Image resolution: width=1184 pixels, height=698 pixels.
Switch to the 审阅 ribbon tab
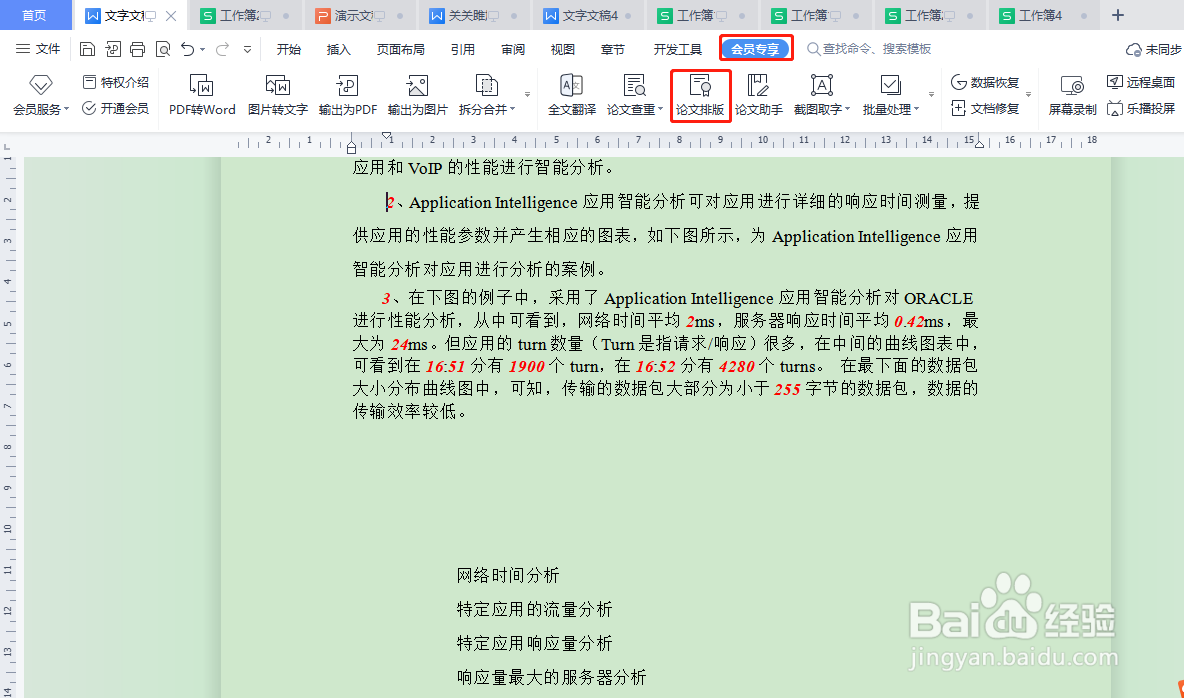[513, 49]
